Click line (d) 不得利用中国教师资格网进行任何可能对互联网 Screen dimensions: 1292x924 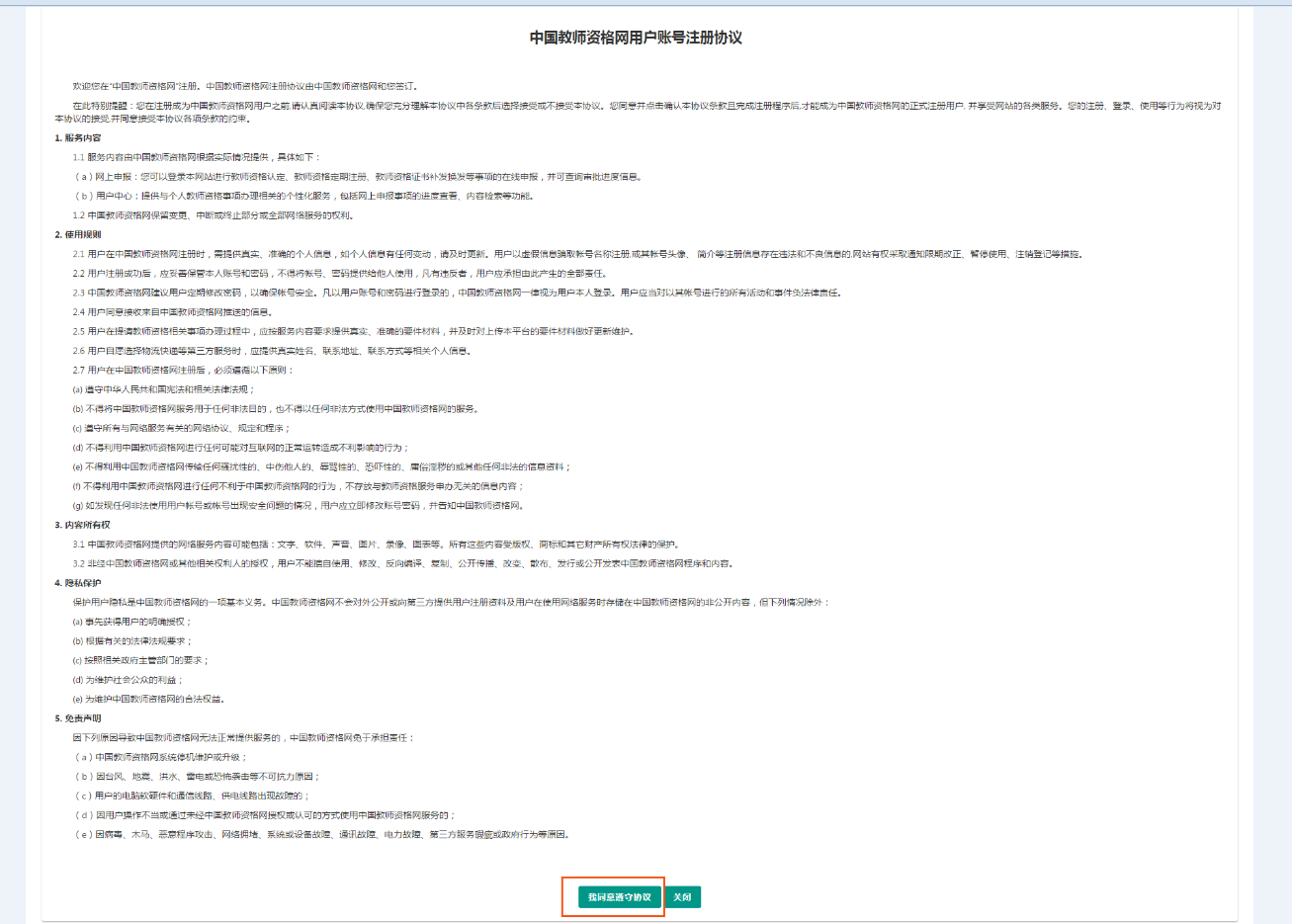point(240,448)
